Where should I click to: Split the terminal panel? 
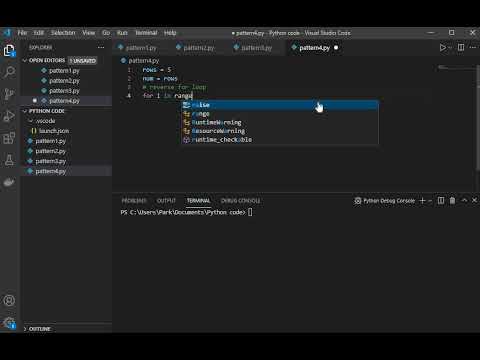point(441,200)
